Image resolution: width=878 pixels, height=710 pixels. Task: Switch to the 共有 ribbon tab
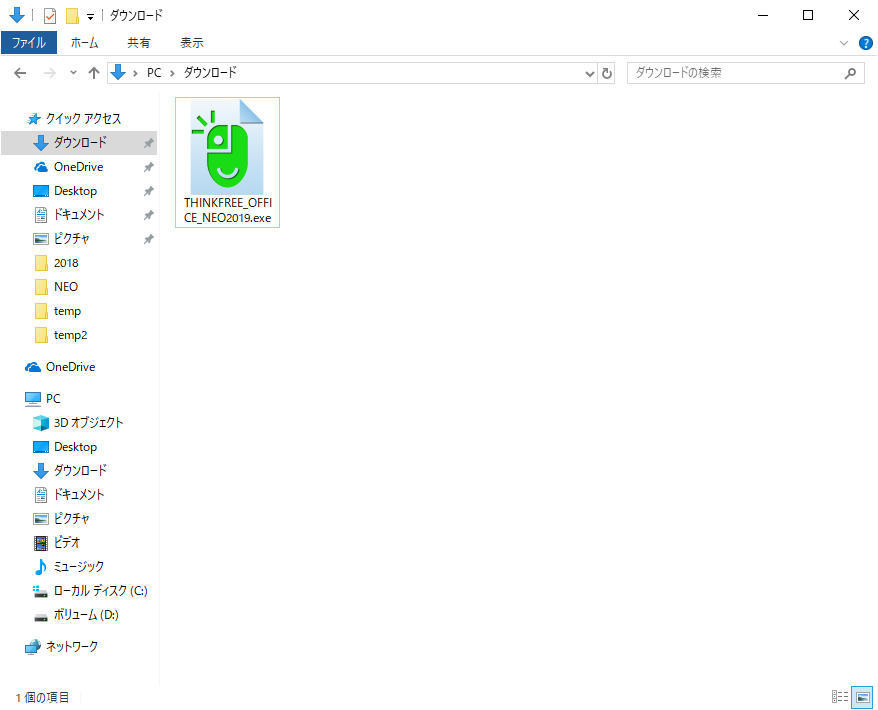tap(138, 43)
